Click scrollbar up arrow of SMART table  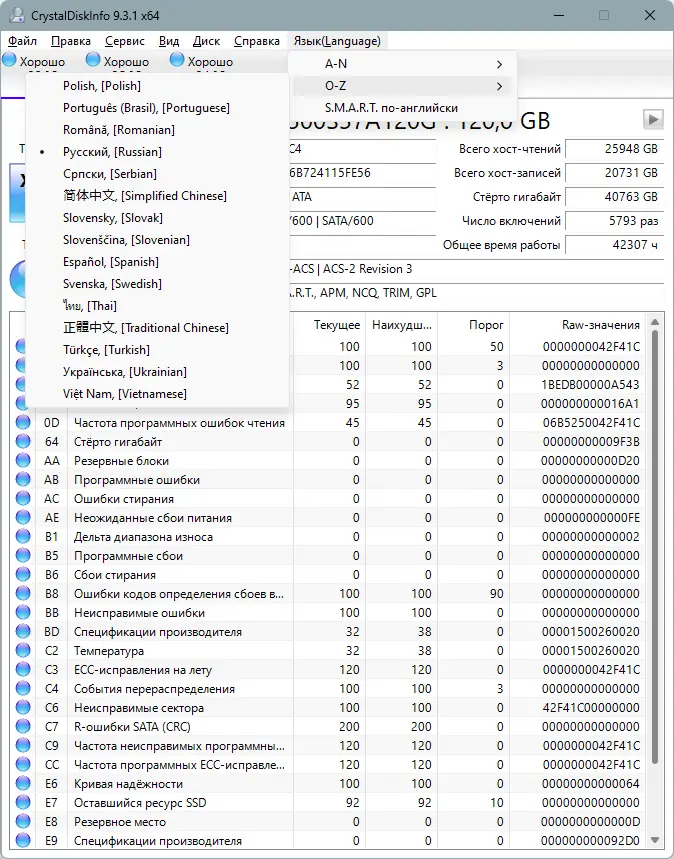[655, 322]
